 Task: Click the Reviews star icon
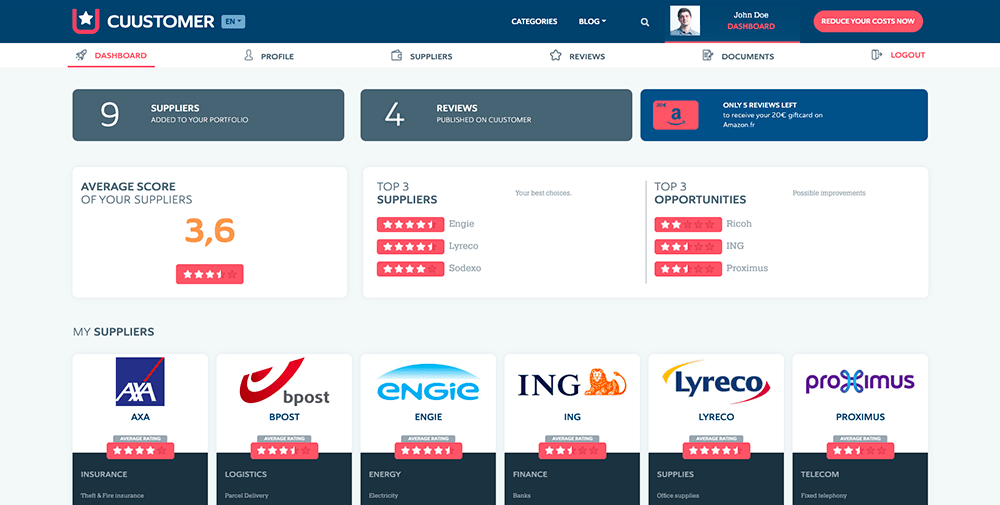tap(556, 56)
